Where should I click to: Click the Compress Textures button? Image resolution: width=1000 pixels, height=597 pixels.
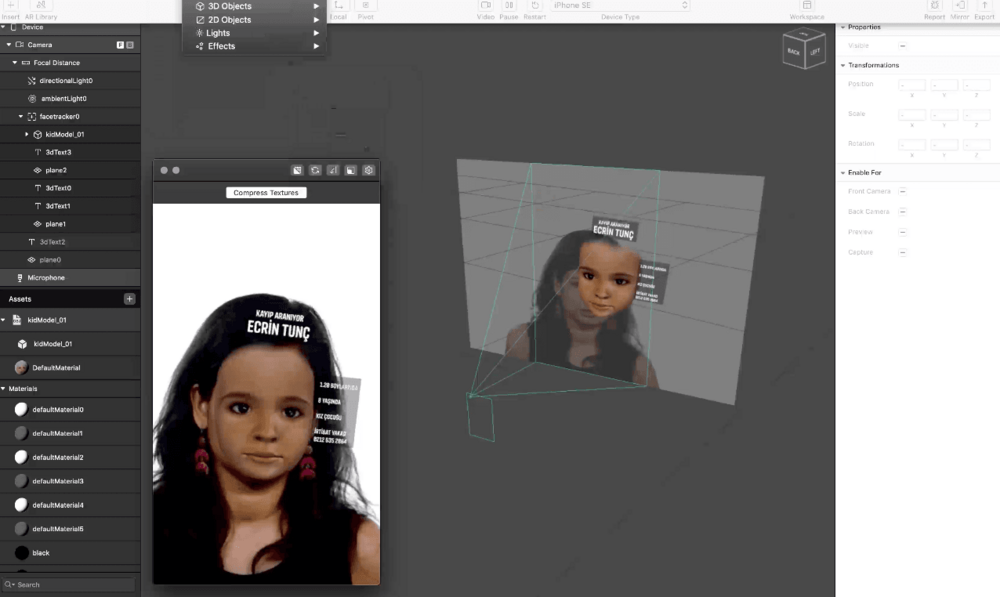pos(266,192)
